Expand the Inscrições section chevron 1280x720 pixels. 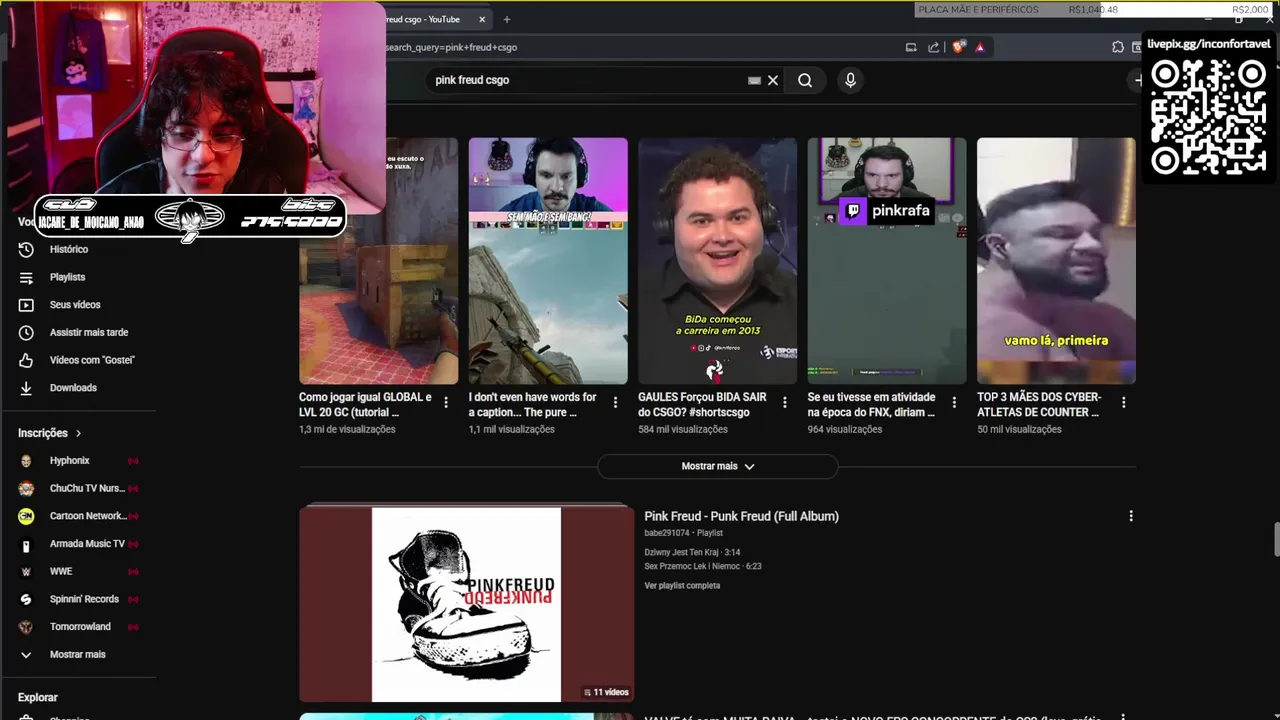[78, 433]
